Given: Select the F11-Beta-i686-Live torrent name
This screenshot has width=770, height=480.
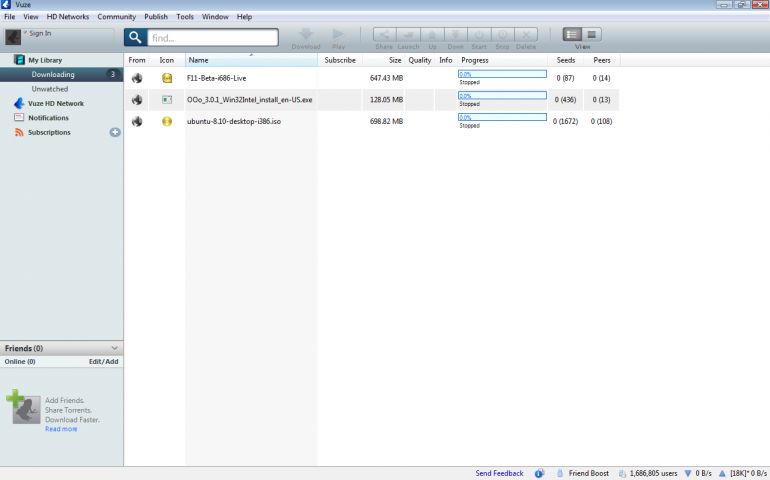Looking at the screenshot, I should point(217,78).
